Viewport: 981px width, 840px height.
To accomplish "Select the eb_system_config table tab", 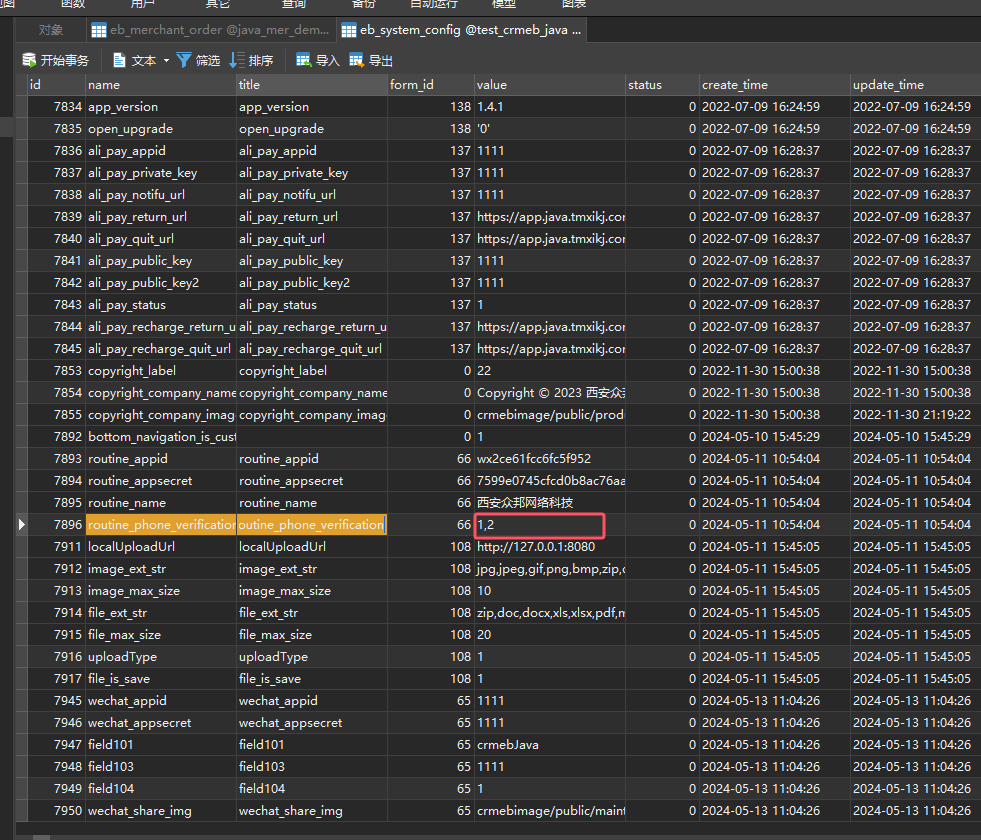I will (462, 30).
